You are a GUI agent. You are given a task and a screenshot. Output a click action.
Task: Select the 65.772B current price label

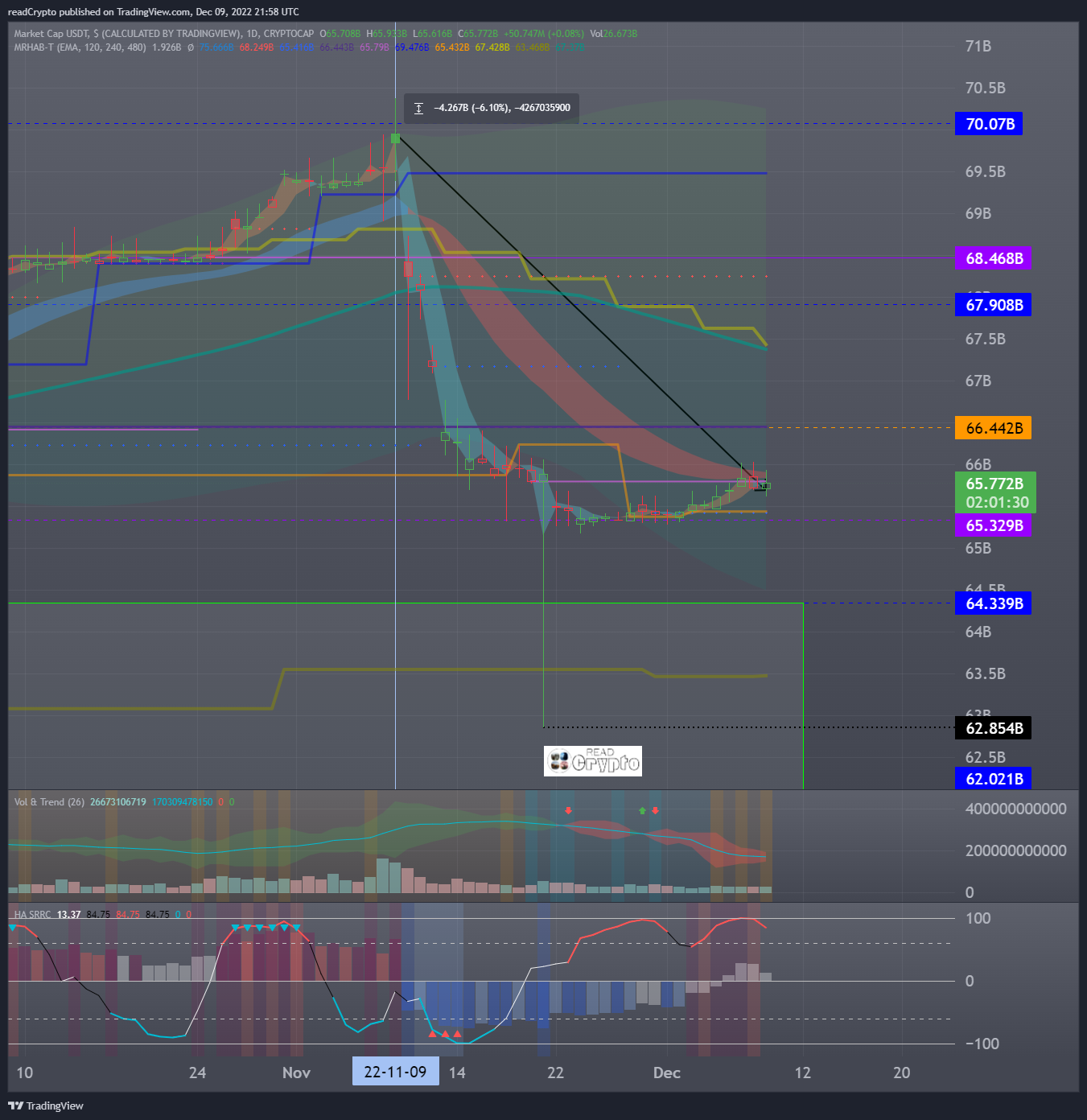[x=995, y=484]
